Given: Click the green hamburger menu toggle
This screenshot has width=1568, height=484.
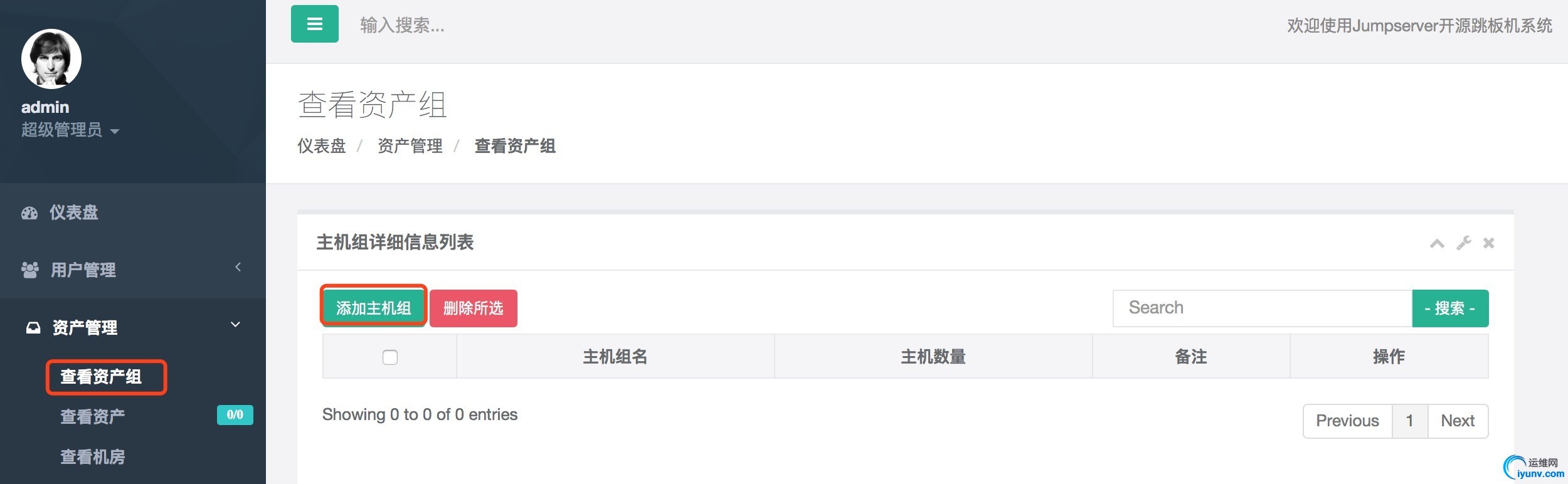Looking at the screenshot, I should click(x=314, y=24).
